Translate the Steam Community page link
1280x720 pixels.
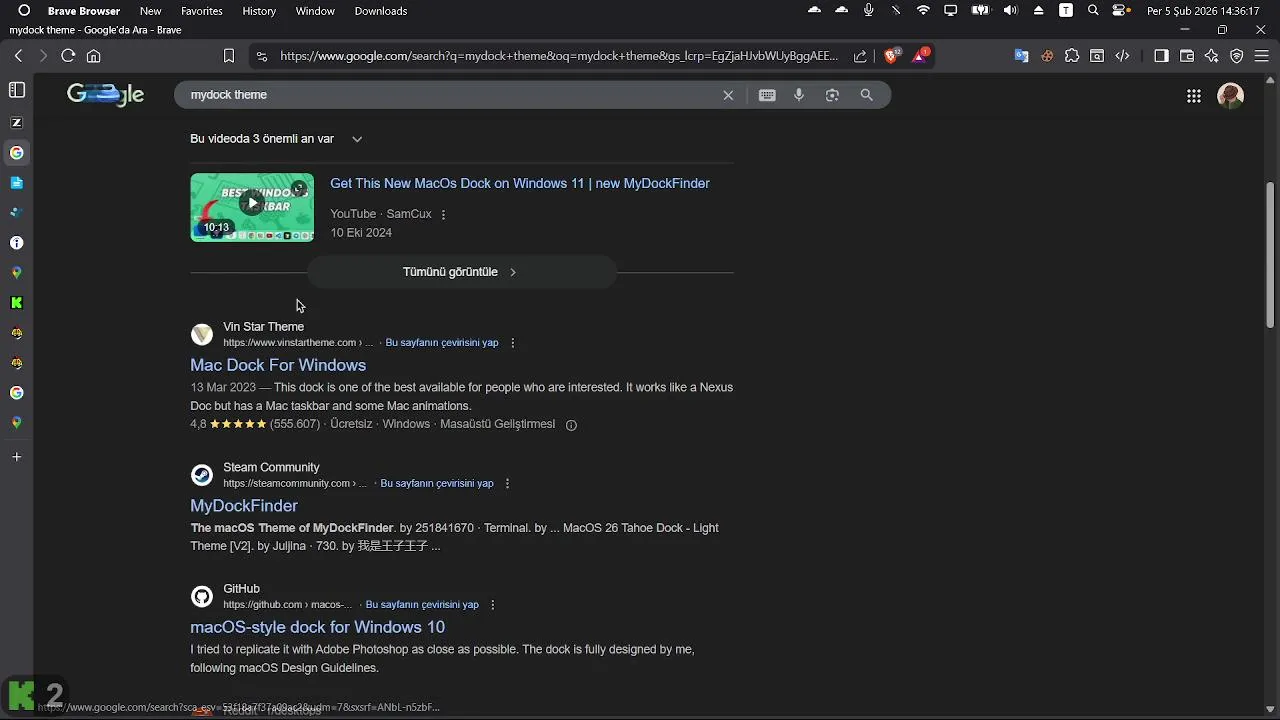(x=437, y=484)
